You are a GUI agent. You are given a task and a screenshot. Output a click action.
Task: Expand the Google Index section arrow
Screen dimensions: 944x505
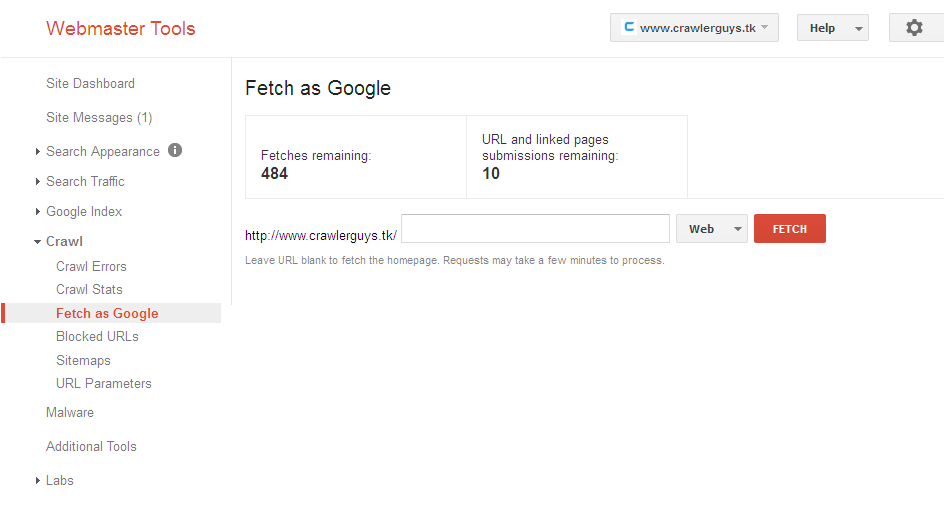[x=37, y=212]
